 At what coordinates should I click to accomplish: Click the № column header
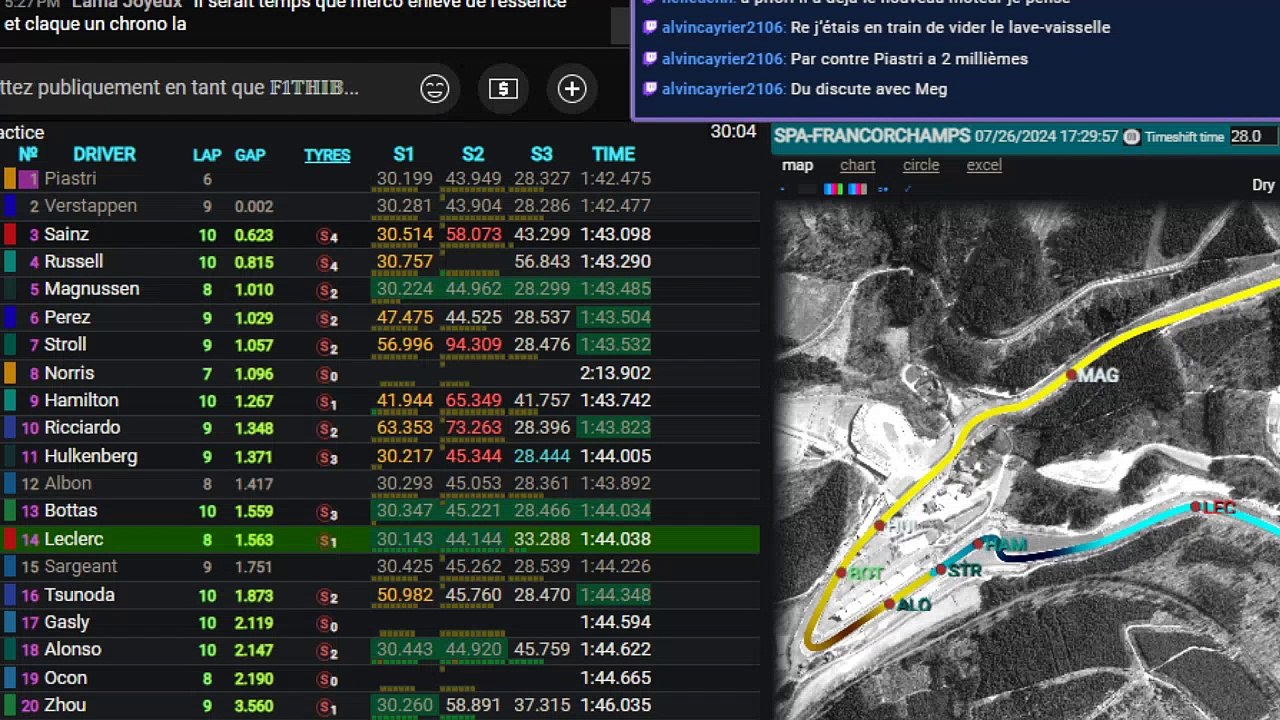28,154
